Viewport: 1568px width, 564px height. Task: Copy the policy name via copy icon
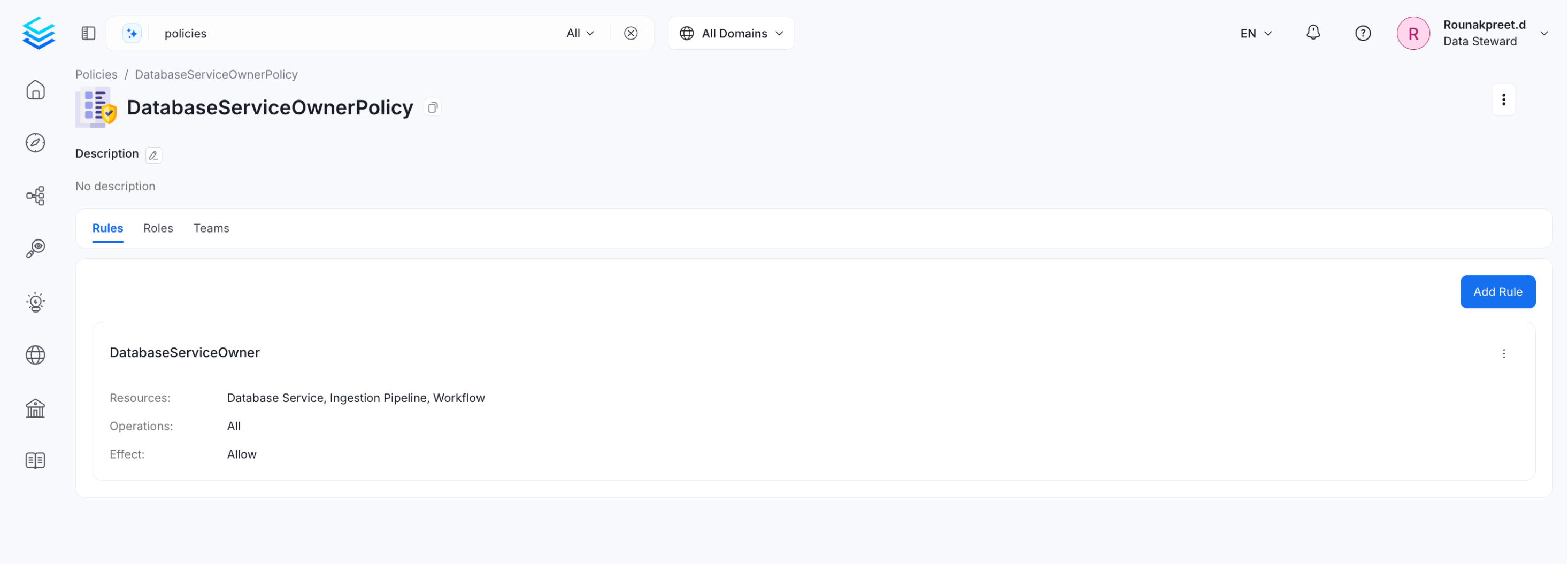click(433, 107)
